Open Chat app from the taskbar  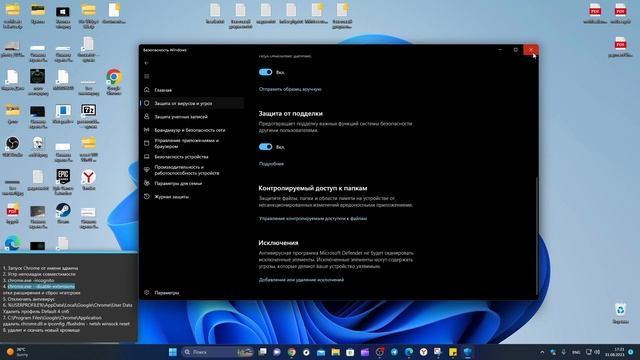click(x=277, y=352)
